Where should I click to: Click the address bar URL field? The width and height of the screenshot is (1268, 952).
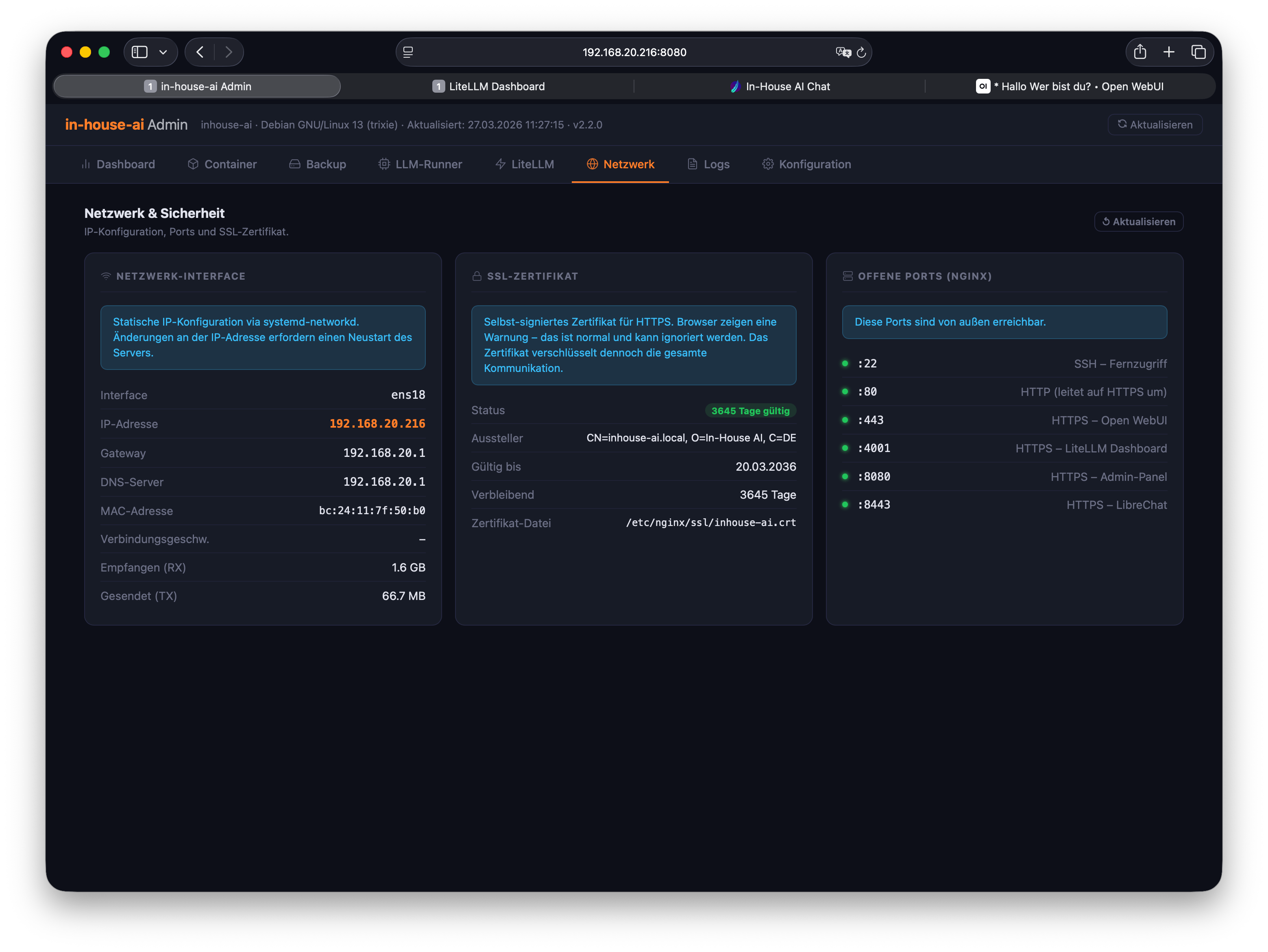click(634, 52)
